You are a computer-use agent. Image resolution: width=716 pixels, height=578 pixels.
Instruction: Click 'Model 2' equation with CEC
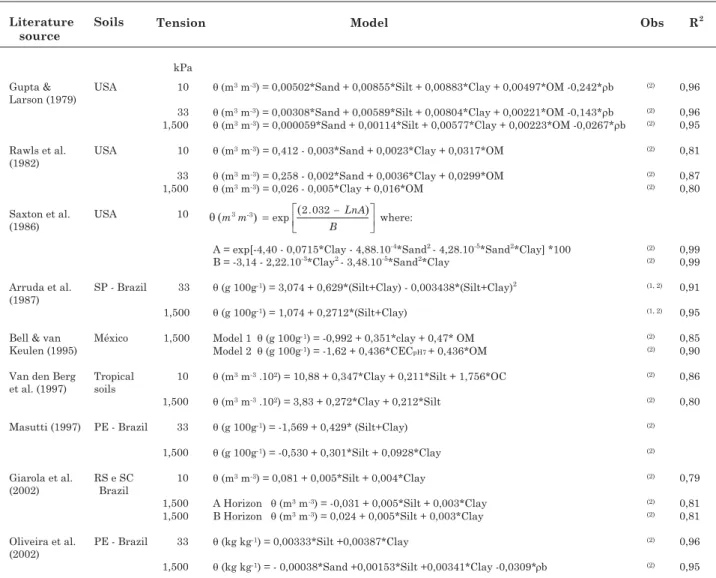tap(349, 351)
